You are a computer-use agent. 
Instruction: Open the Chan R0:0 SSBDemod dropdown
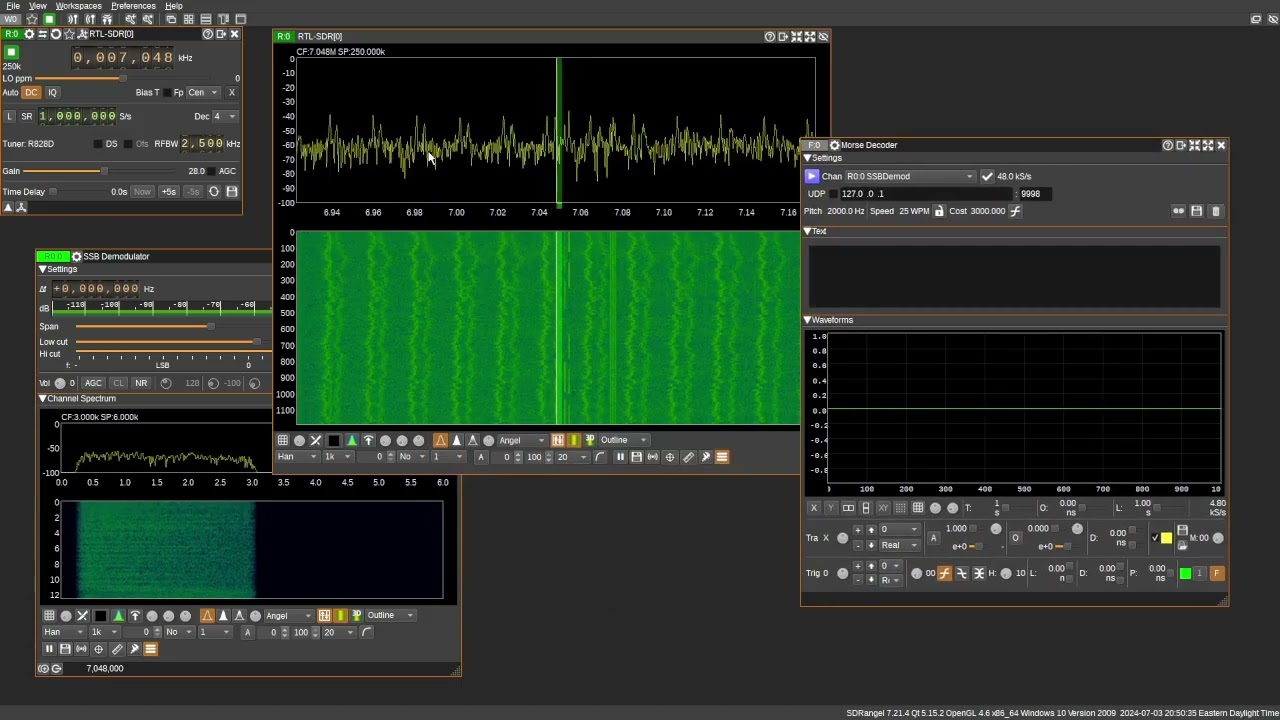[x=909, y=177]
